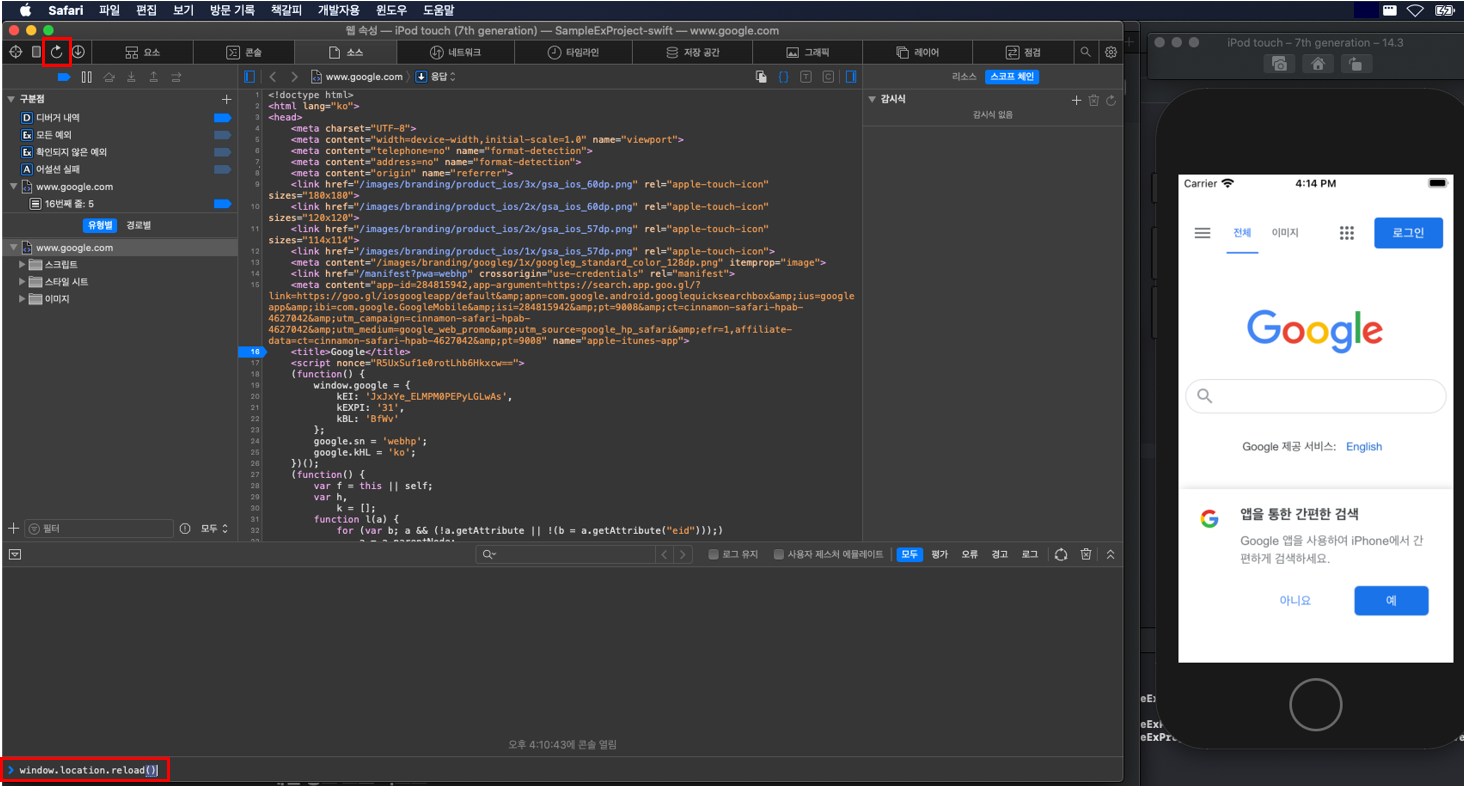Collapse the www.google.com resource tree
Image resolution: width=1464 pixels, height=786 pixels.
pyautogui.click(x=13, y=248)
